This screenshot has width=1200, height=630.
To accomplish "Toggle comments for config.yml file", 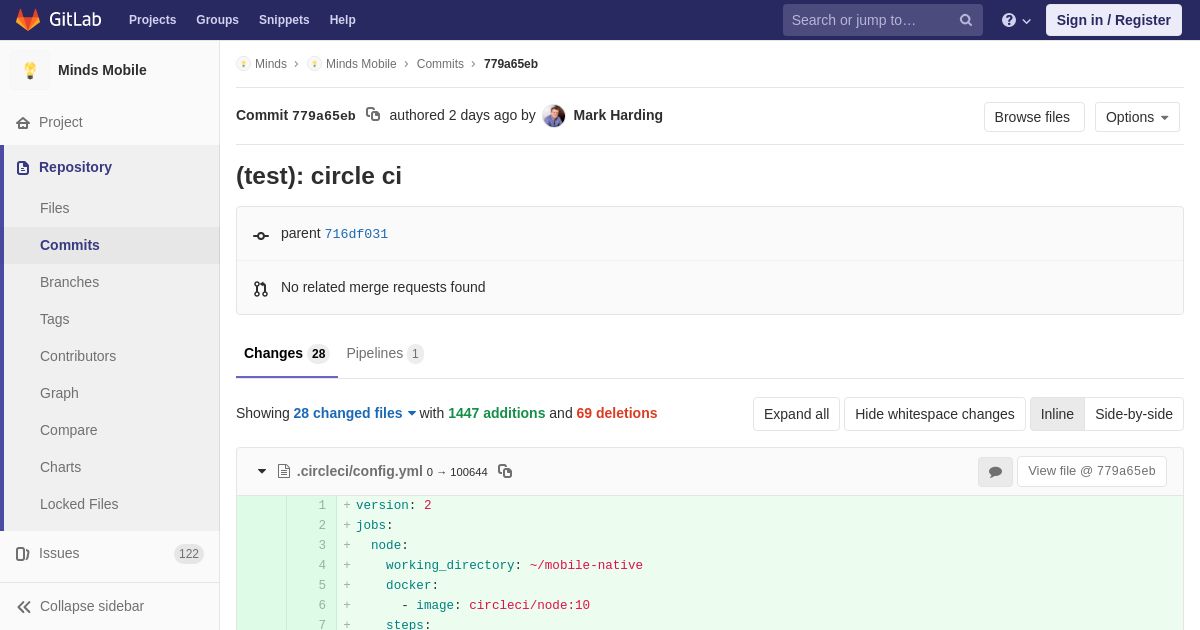I will [995, 472].
